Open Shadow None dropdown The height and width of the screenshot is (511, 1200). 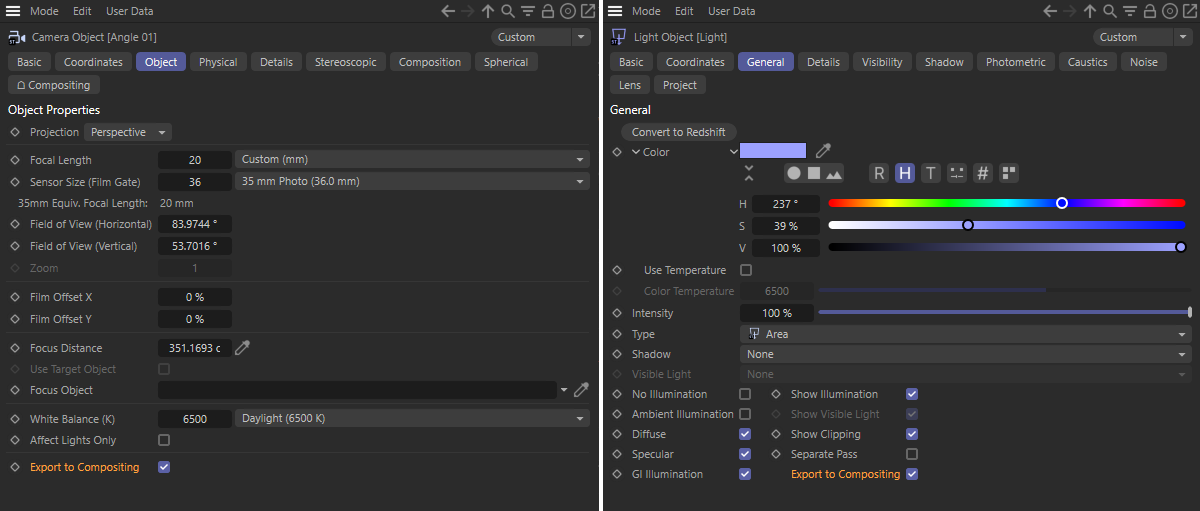pos(965,354)
